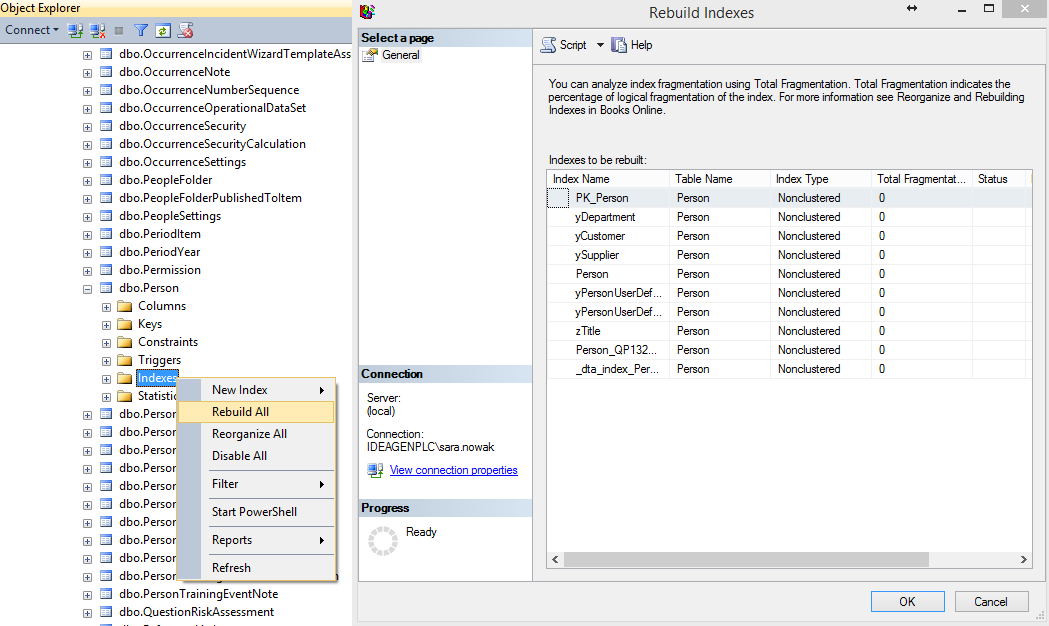
Task: Select the _dta_index_Per... index row
Action: [x=789, y=369]
